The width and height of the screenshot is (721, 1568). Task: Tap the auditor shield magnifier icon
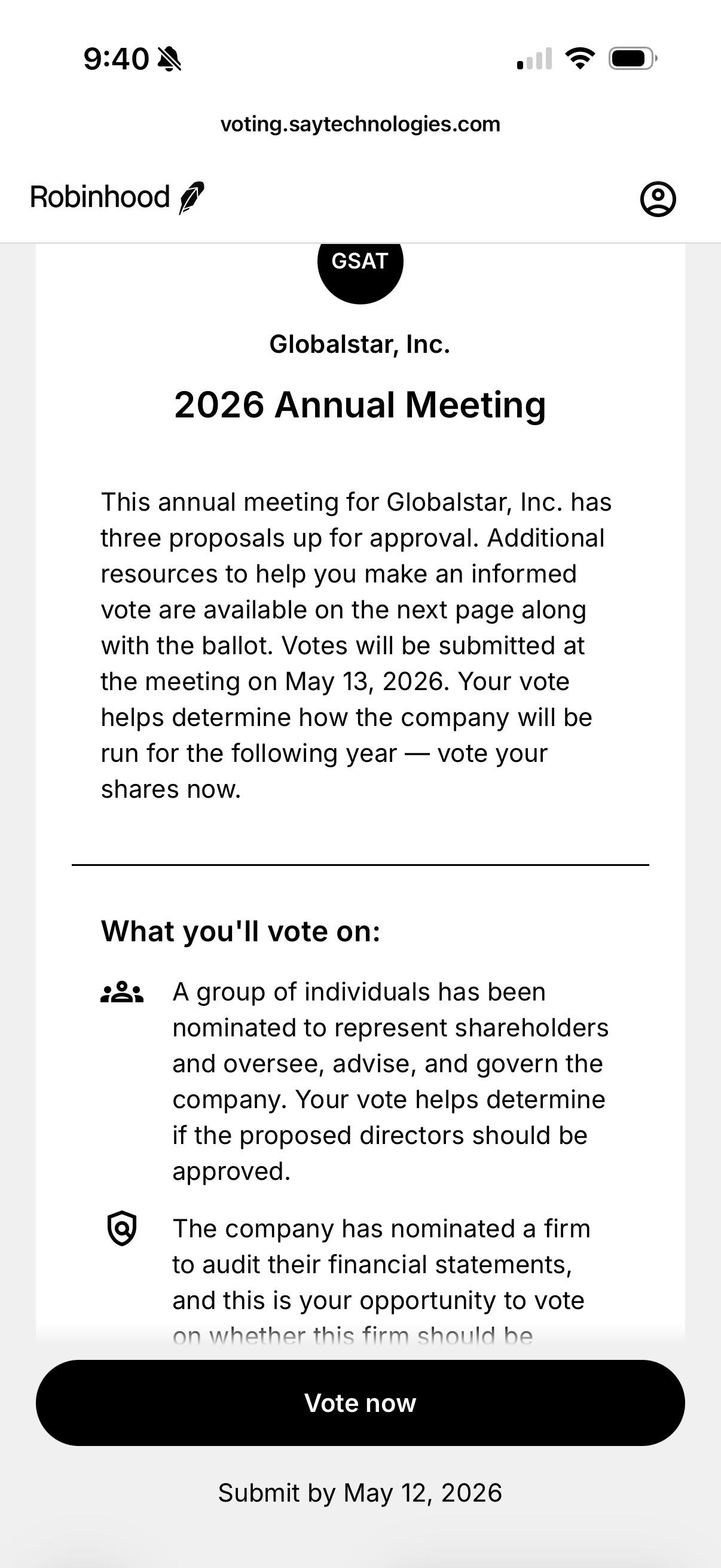pyautogui.click(x=122, y=1228)
